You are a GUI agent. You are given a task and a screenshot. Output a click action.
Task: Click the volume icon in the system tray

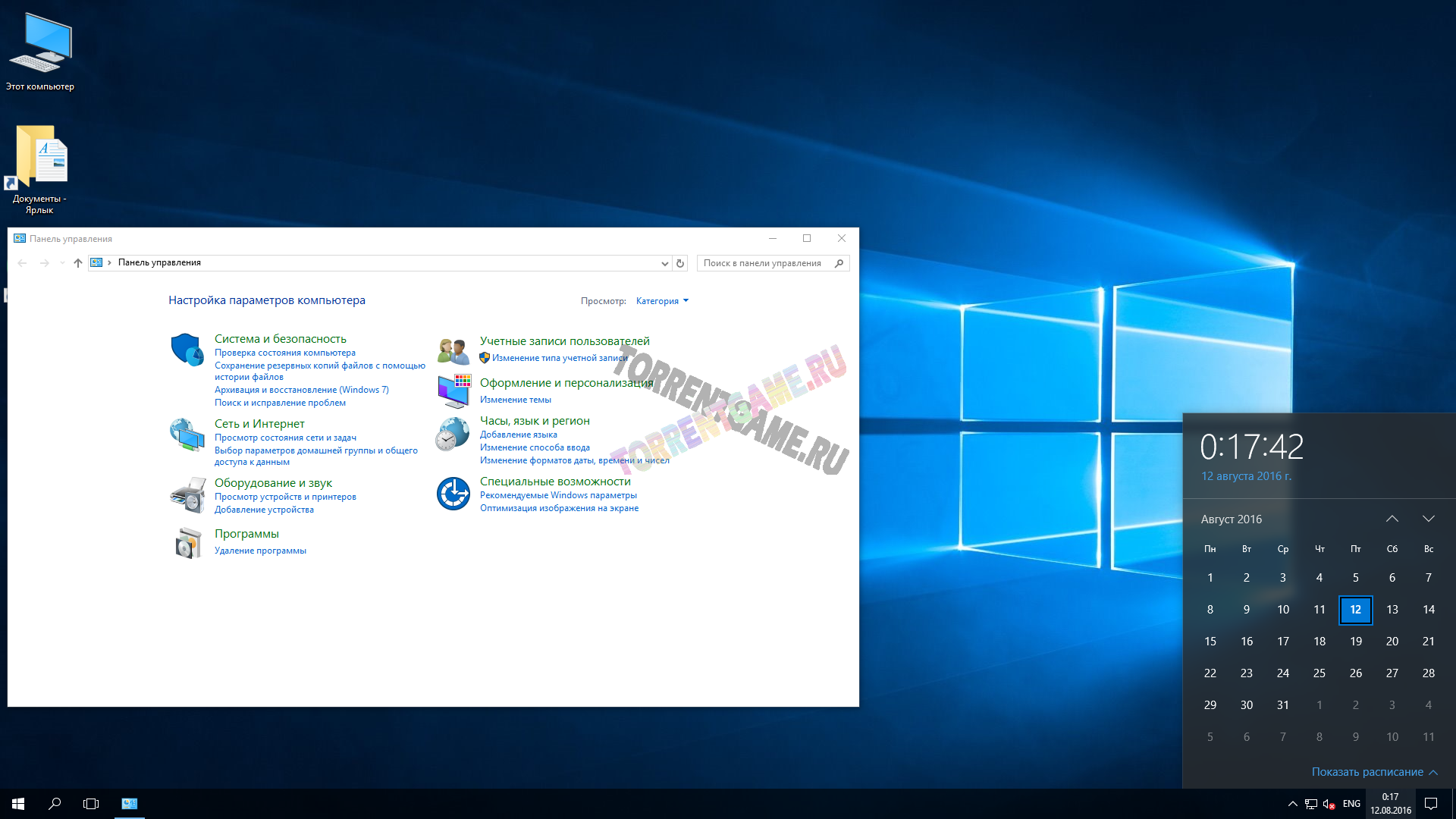point(1329,804)
